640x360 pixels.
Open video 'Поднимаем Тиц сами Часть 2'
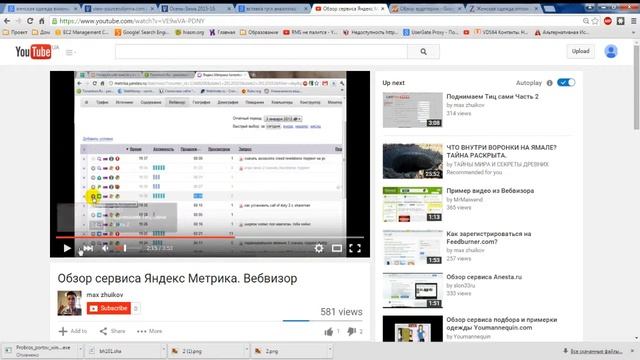(x=492, y=97)
